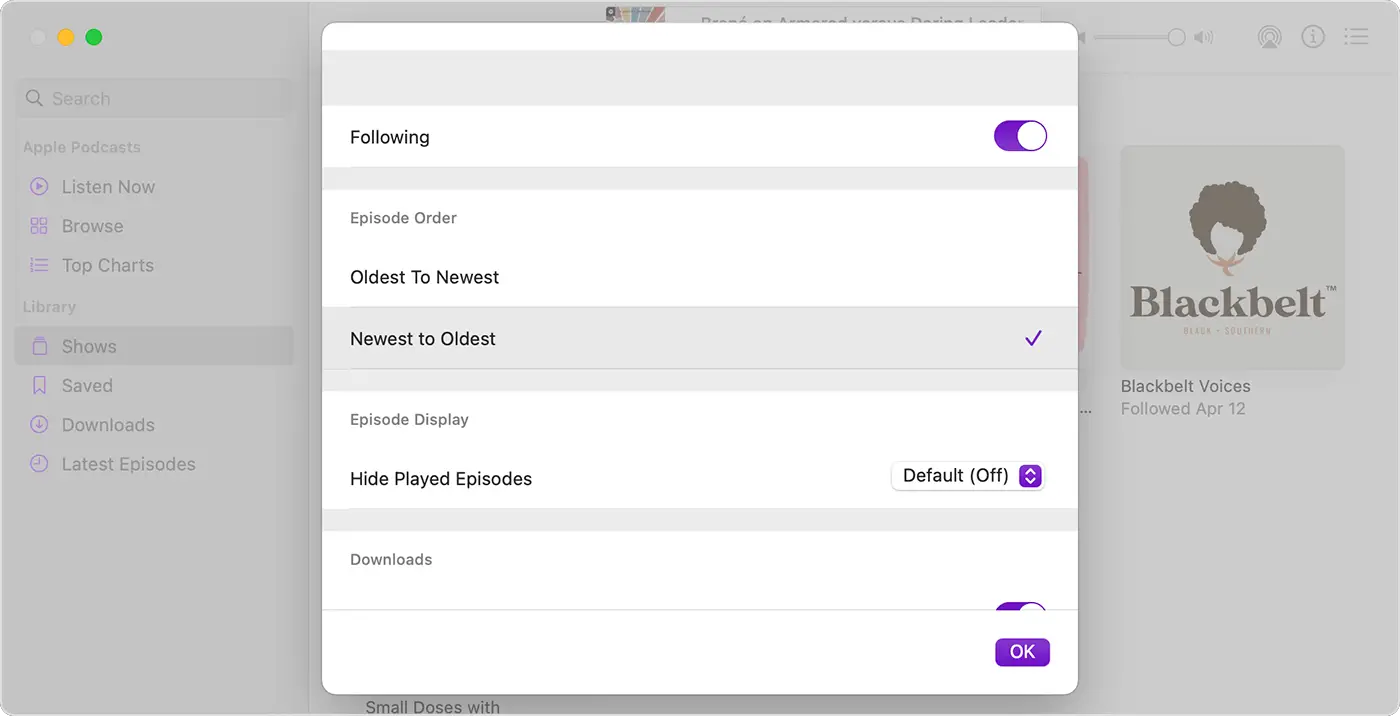Go to Browse in the sidebar
This screenshot has width=1400, height=716.
tap(92, 226)
